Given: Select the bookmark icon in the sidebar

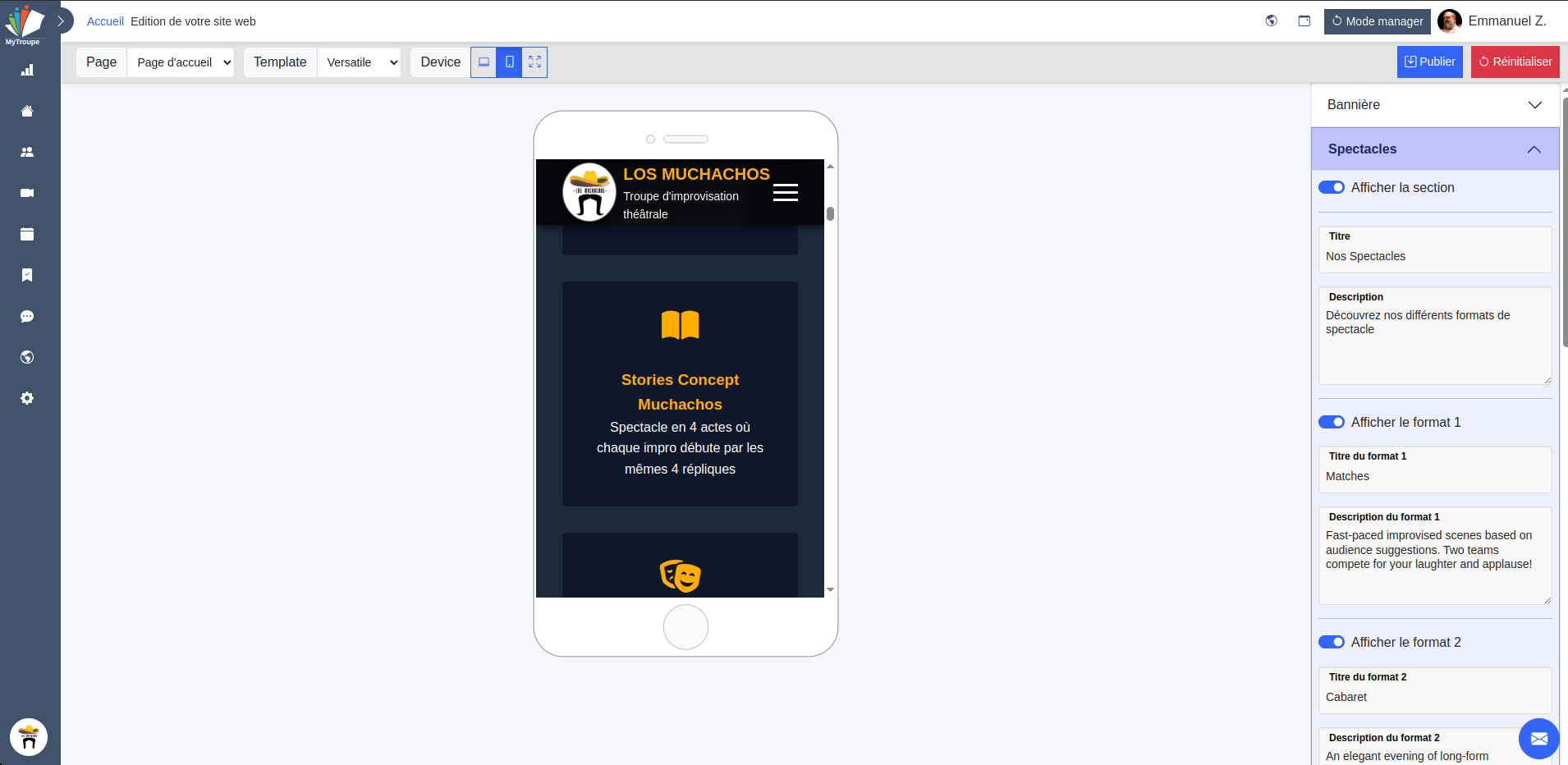Looking at the screenshot, I should point(27,275).
